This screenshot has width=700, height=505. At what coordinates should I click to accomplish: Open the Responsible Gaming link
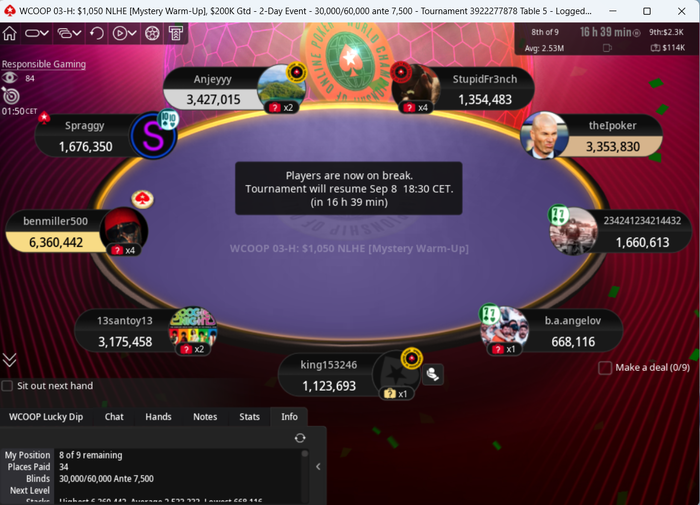tap(44, 64)
